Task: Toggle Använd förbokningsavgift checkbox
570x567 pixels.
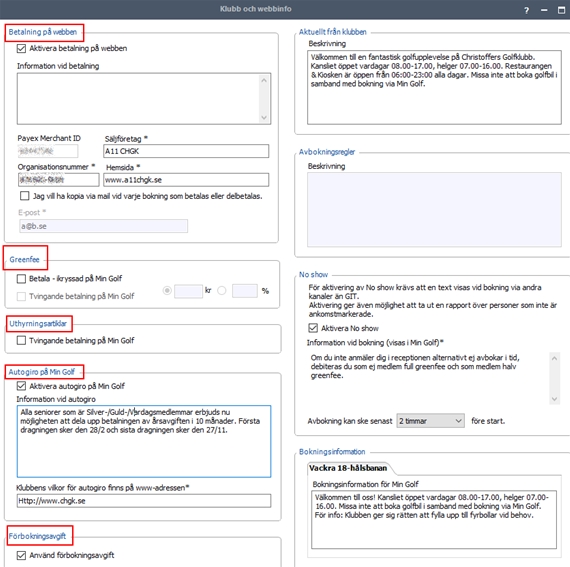Action: [21, 555]
